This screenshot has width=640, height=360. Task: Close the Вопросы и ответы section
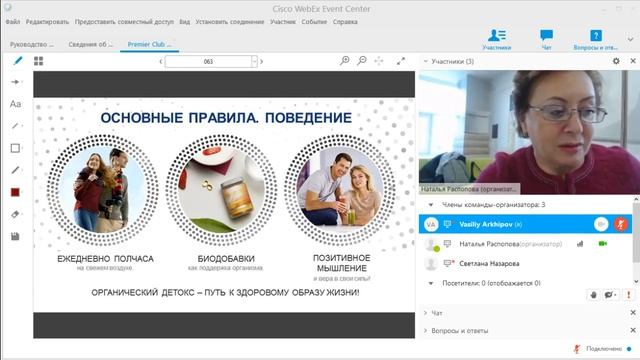click(633, 330)
